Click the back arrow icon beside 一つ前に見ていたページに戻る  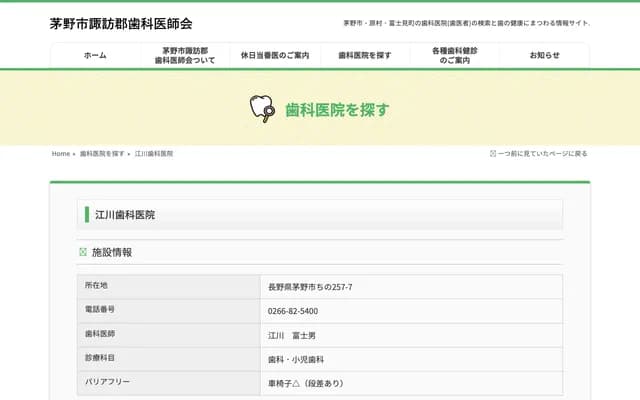[x=493, y=153]
